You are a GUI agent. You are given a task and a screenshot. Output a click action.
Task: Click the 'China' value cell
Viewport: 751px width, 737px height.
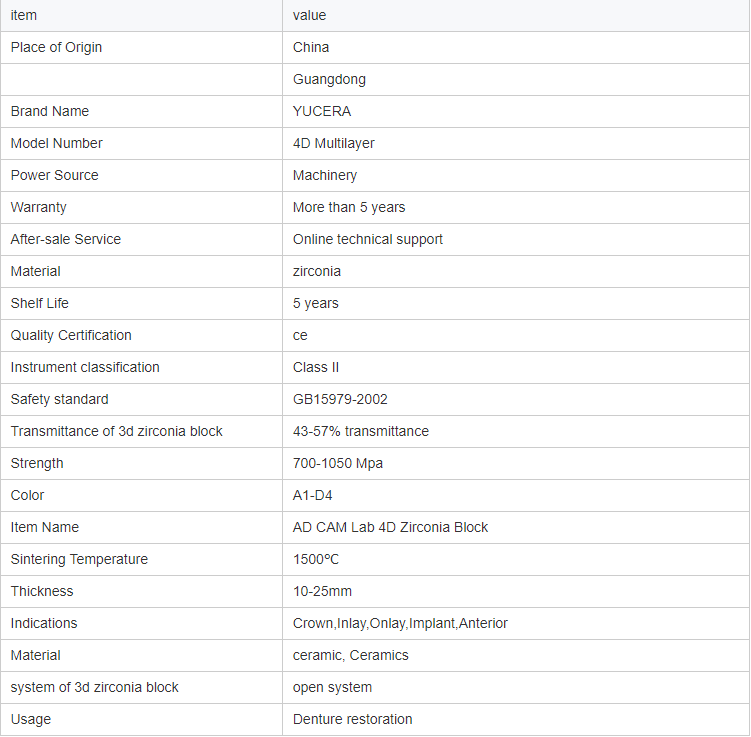point(311,47)
